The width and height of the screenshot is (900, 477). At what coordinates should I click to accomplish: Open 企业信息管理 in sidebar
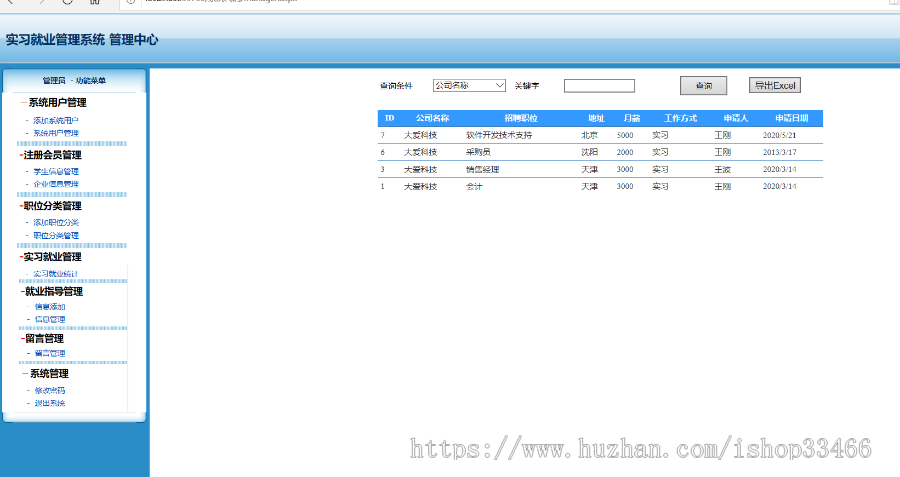(56, 184)
